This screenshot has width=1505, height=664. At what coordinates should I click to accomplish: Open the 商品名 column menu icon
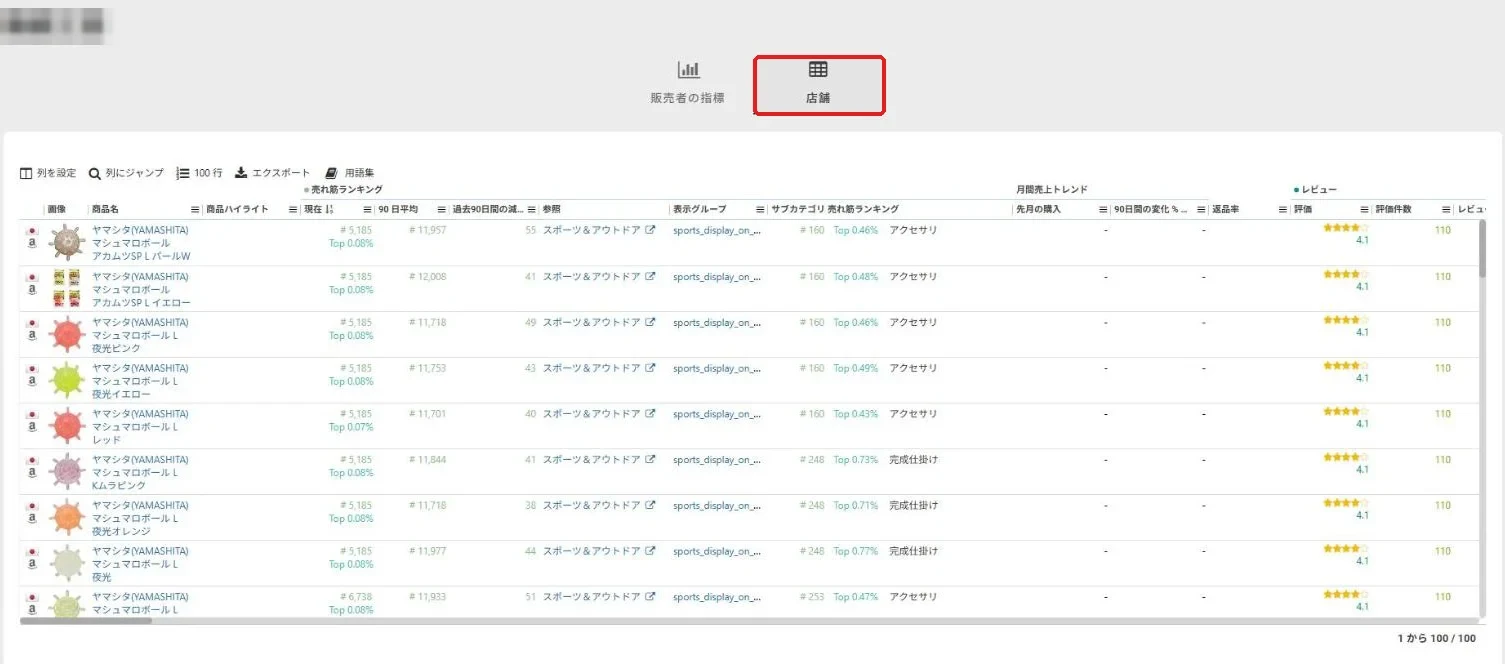click(195, 209)
